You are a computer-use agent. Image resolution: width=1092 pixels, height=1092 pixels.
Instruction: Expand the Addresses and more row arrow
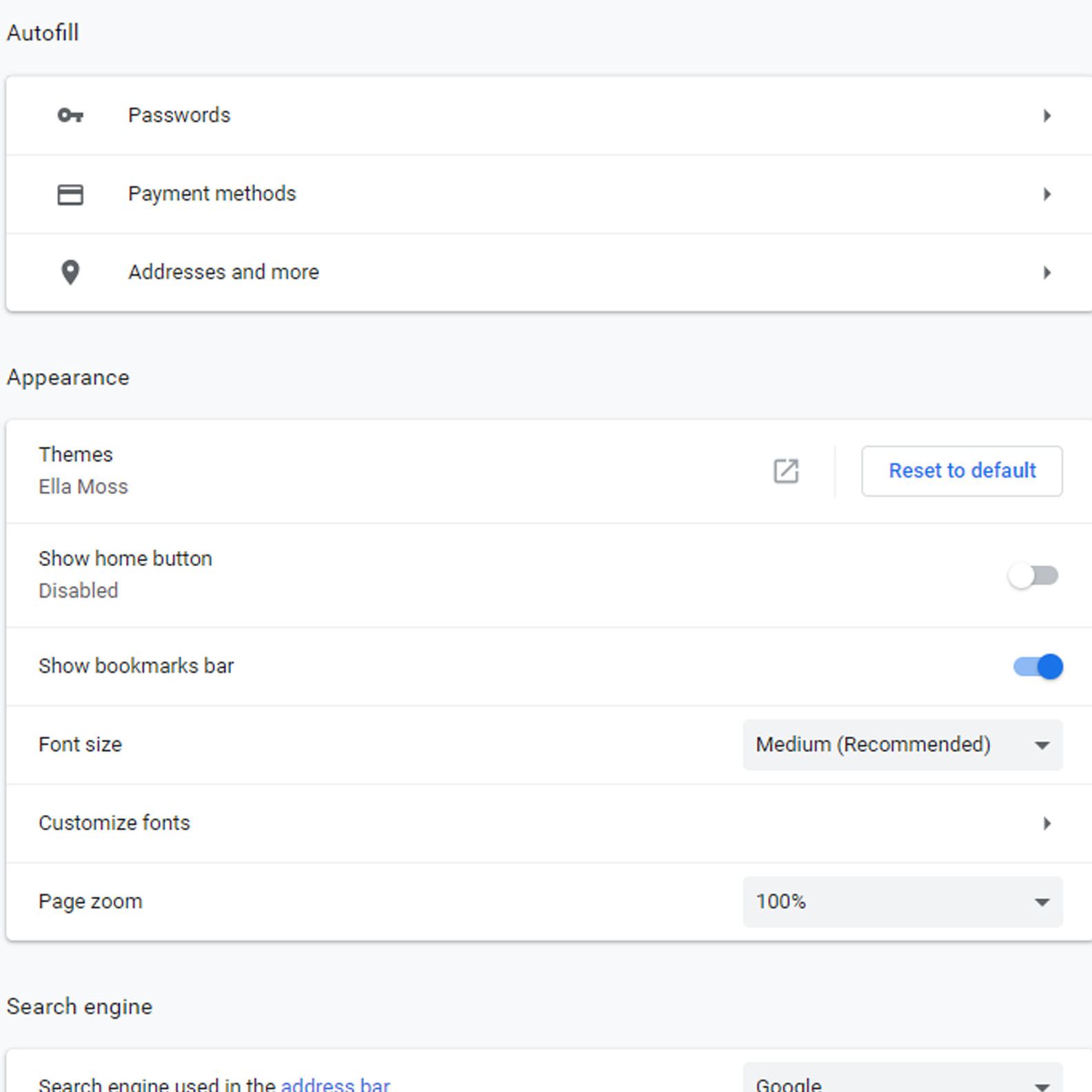click(x=1047, y=273)
